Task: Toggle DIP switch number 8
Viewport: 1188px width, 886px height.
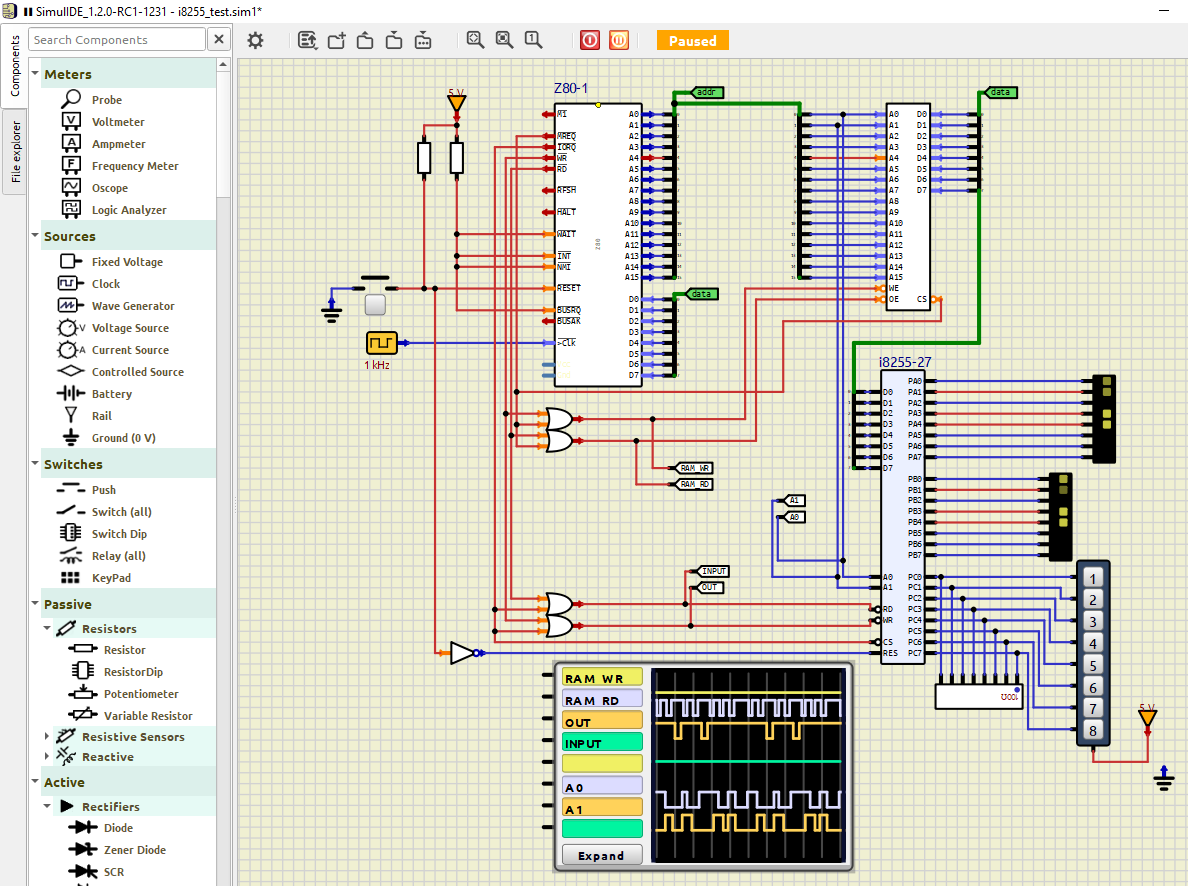Action: (x=1093, y=731)
